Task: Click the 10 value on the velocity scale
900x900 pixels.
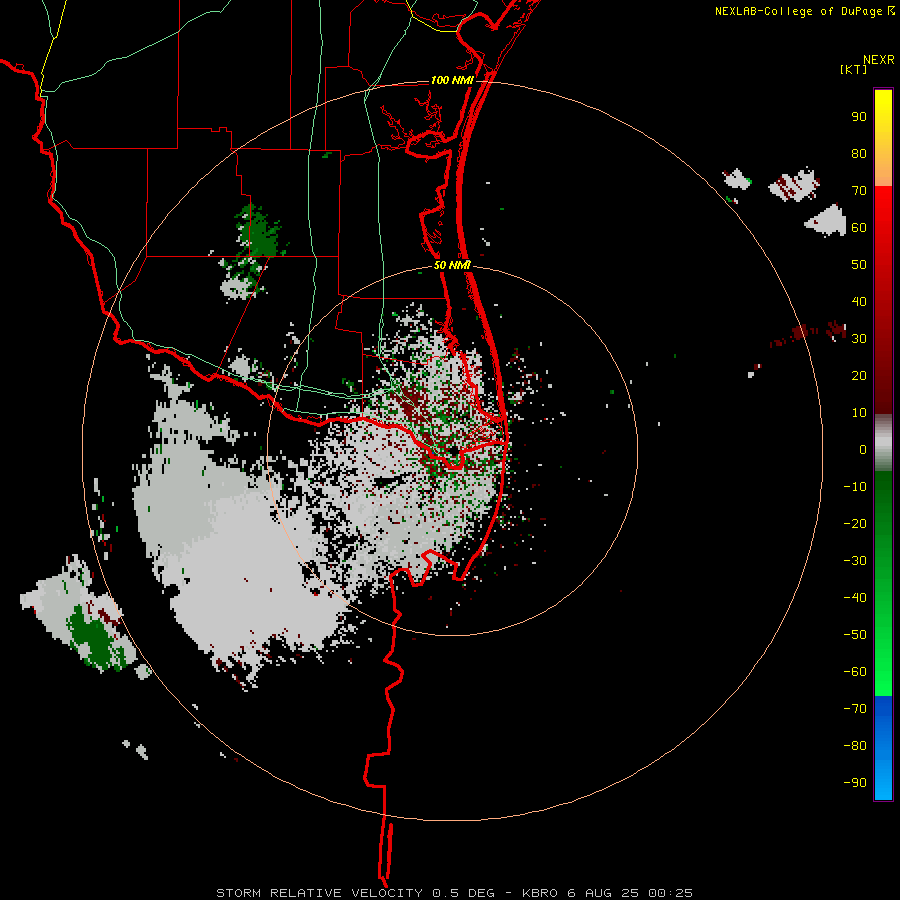Action: click(x=859, y=413)
